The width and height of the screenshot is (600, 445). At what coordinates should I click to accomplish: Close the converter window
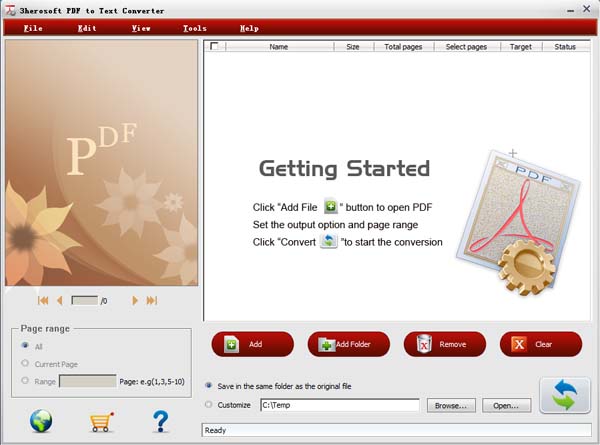pyautogui.click(x=586, y=8)
